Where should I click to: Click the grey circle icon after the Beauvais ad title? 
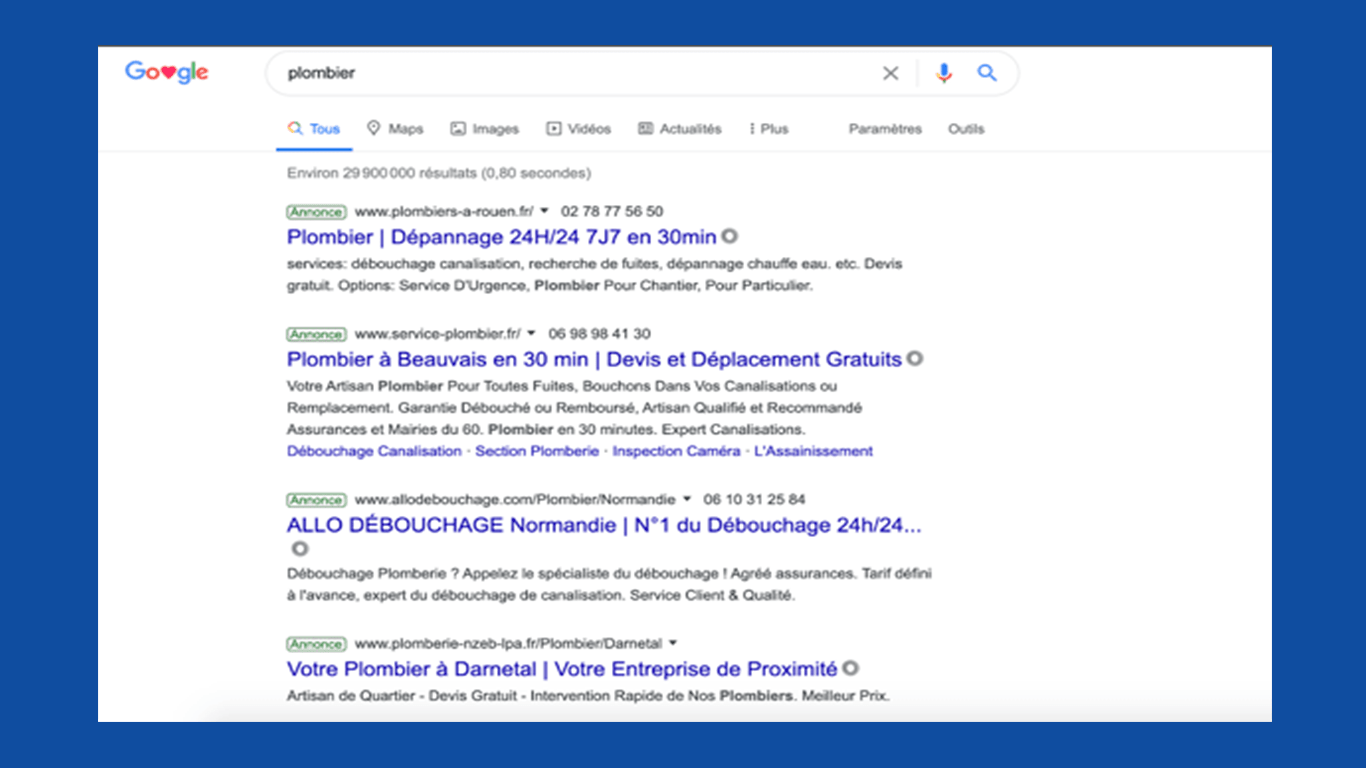(914, 359)
